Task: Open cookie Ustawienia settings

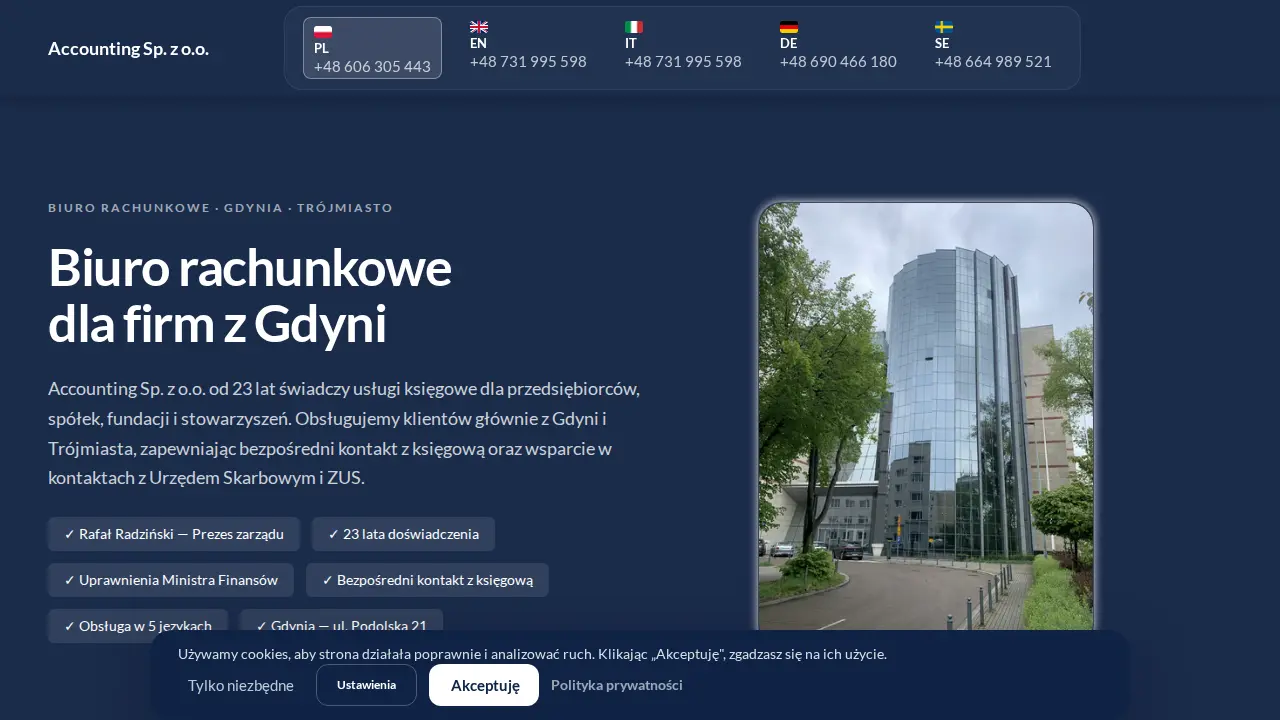Action: click(366, 685)
